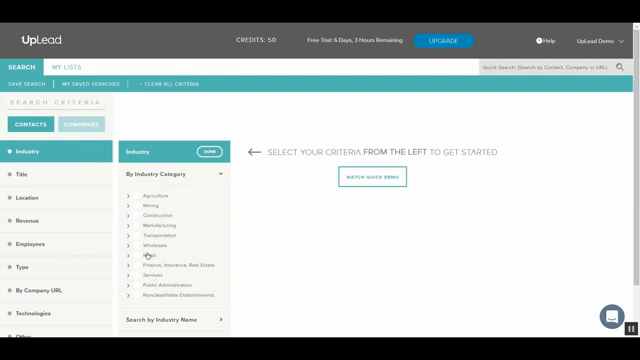
Task: Expand Nonclassifiable Establishments arrow
Action: click(x=128, y=295)
